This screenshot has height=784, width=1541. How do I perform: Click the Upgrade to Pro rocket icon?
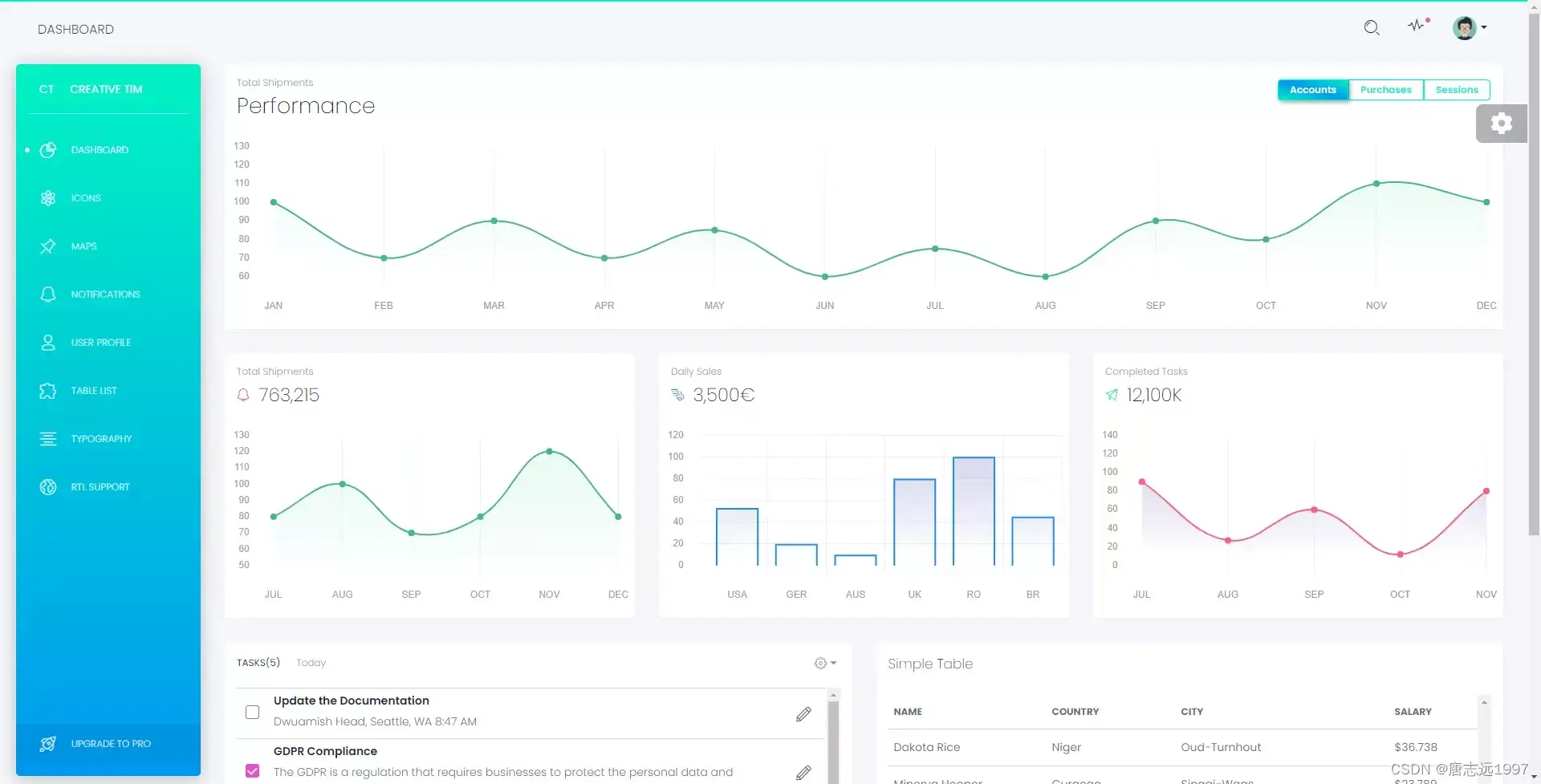48,744
